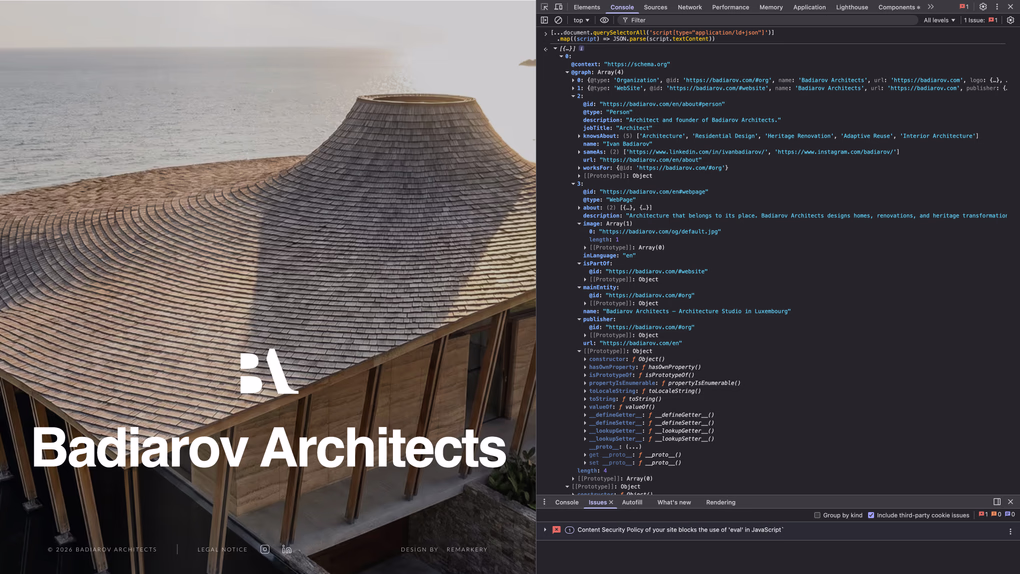The image size is (1020, 574).
Task: Click the og/default.jpg image URL value
Action: (x=660, y=232)
